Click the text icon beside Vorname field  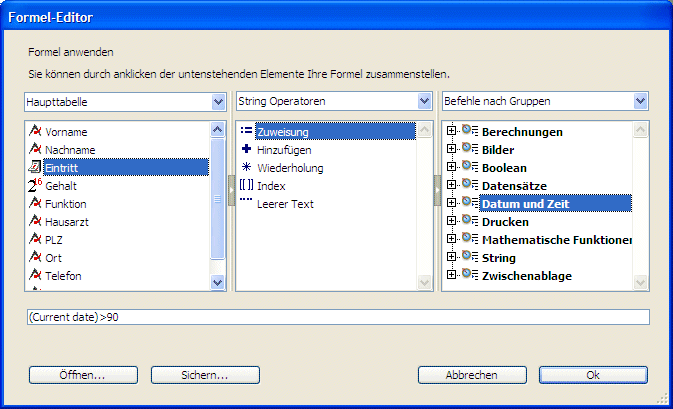pos(35,132)
